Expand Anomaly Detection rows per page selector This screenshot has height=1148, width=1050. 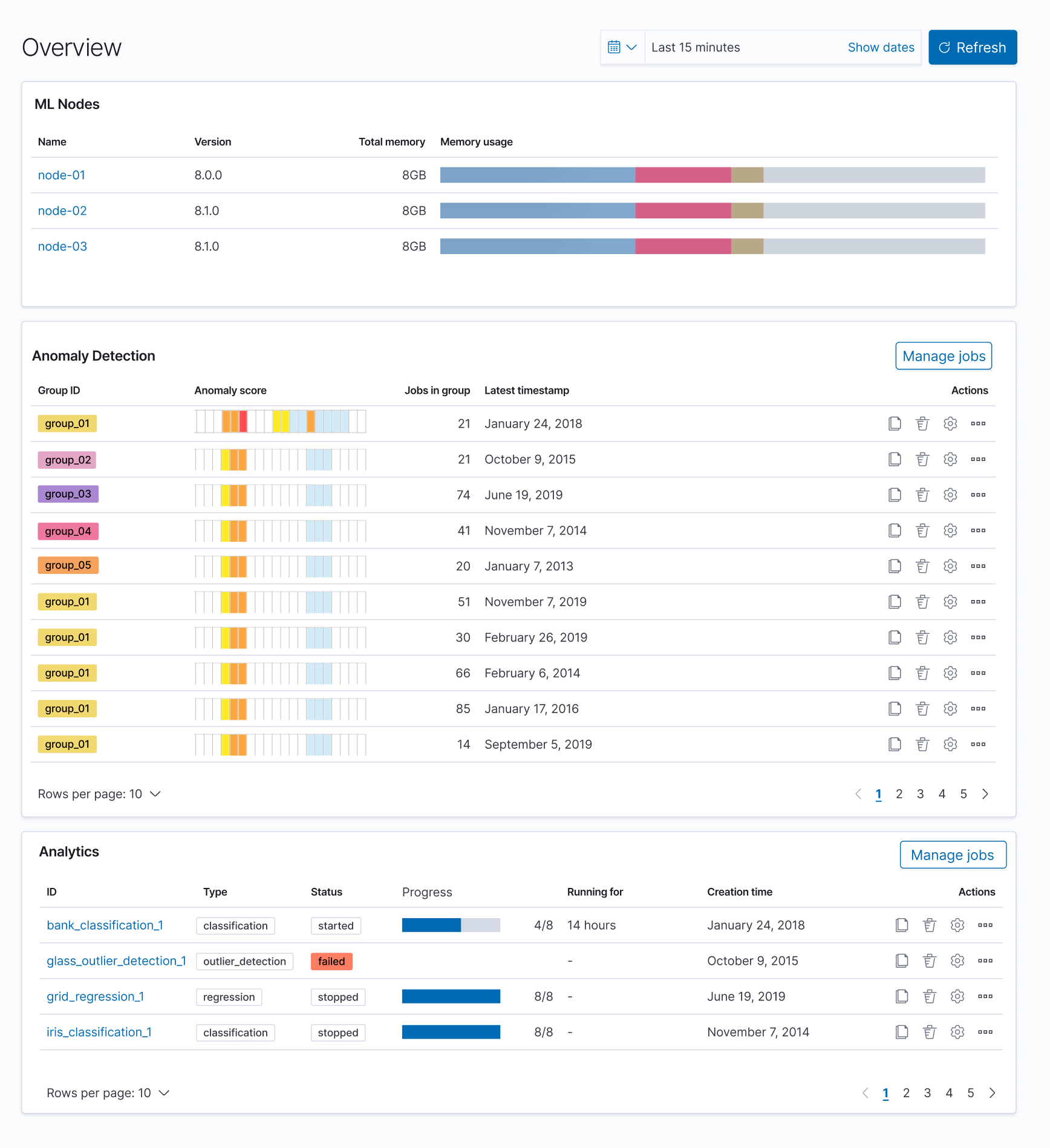coord(99,794)
